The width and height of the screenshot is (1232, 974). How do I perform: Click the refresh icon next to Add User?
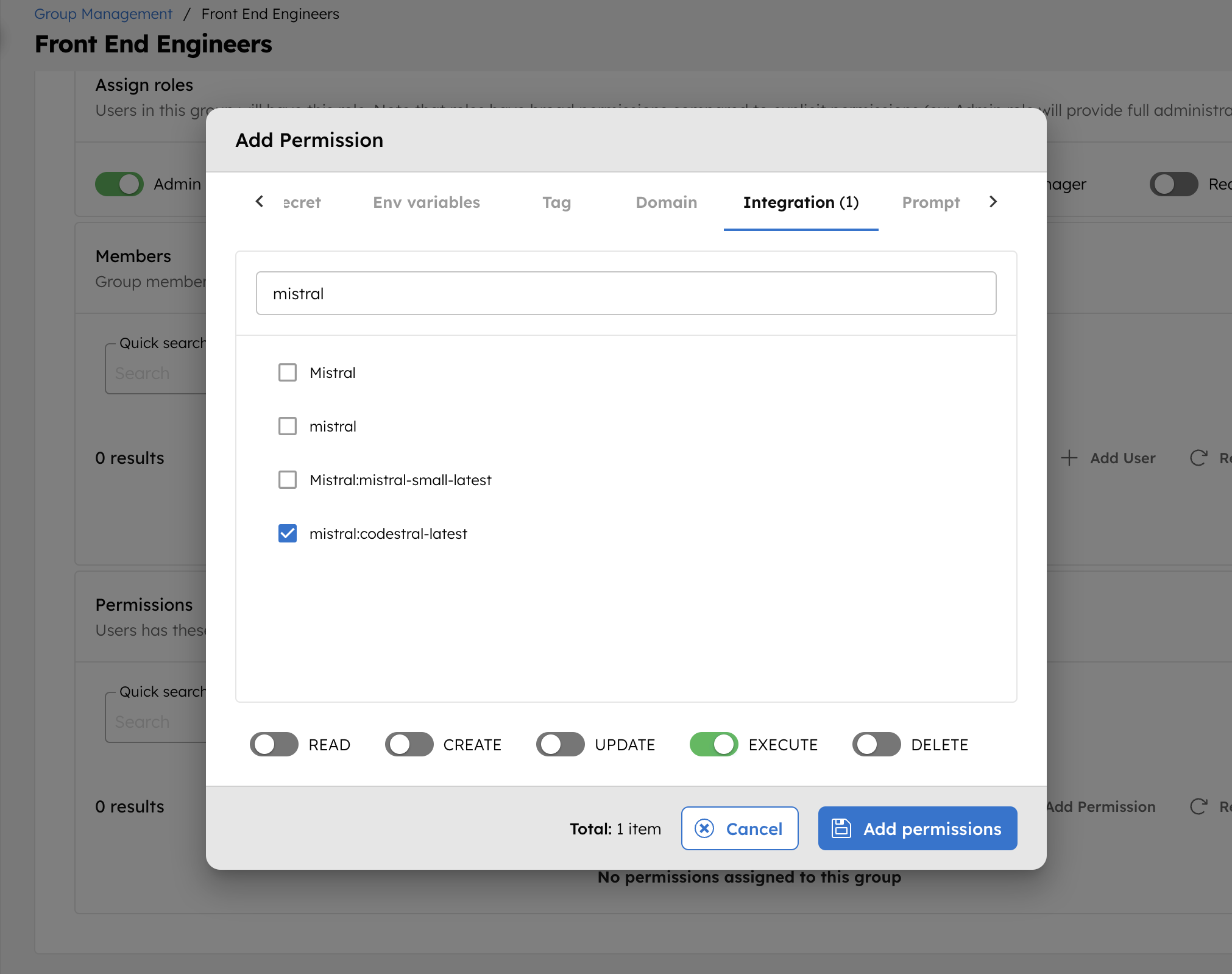click(1198, 458)
